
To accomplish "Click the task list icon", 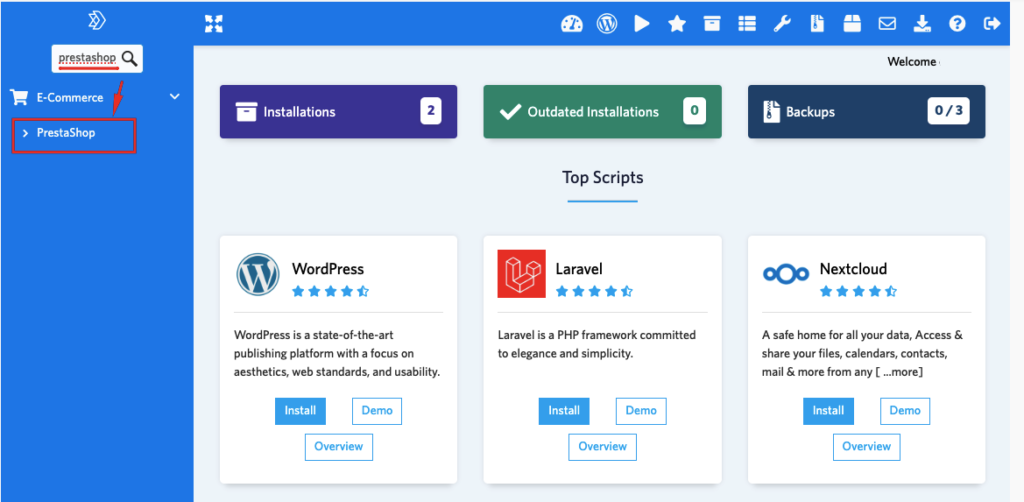I will [x=747, y=24].
